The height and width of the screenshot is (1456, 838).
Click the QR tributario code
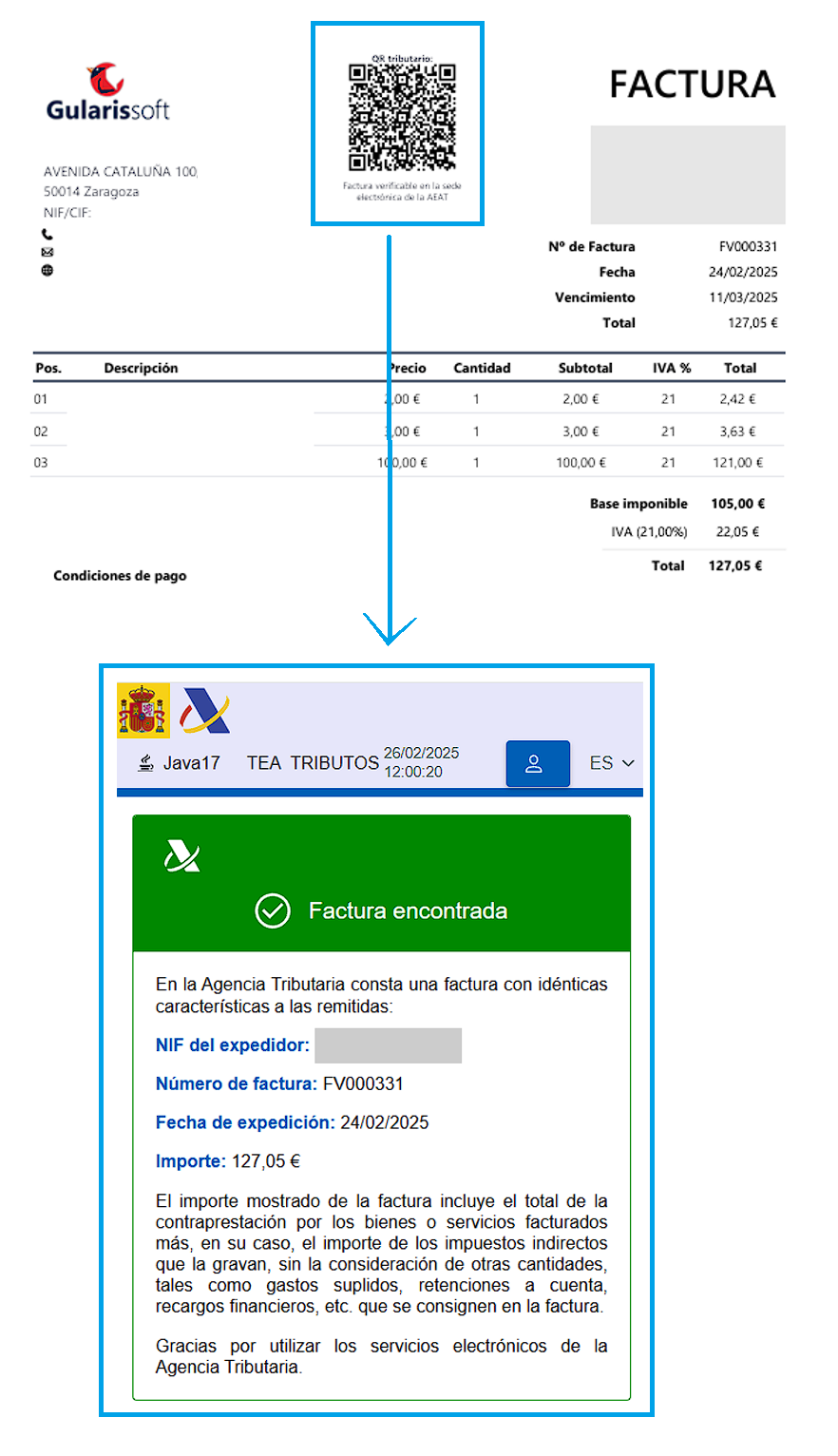(402, 118)
